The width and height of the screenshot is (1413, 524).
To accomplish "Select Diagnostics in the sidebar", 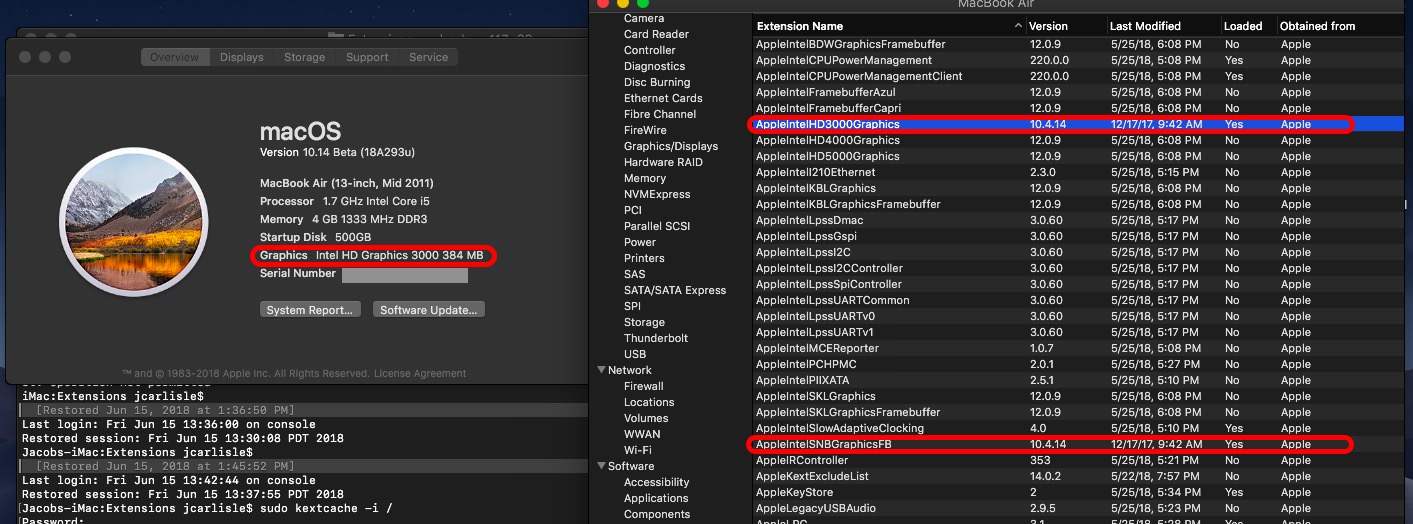I will (654, 66).
